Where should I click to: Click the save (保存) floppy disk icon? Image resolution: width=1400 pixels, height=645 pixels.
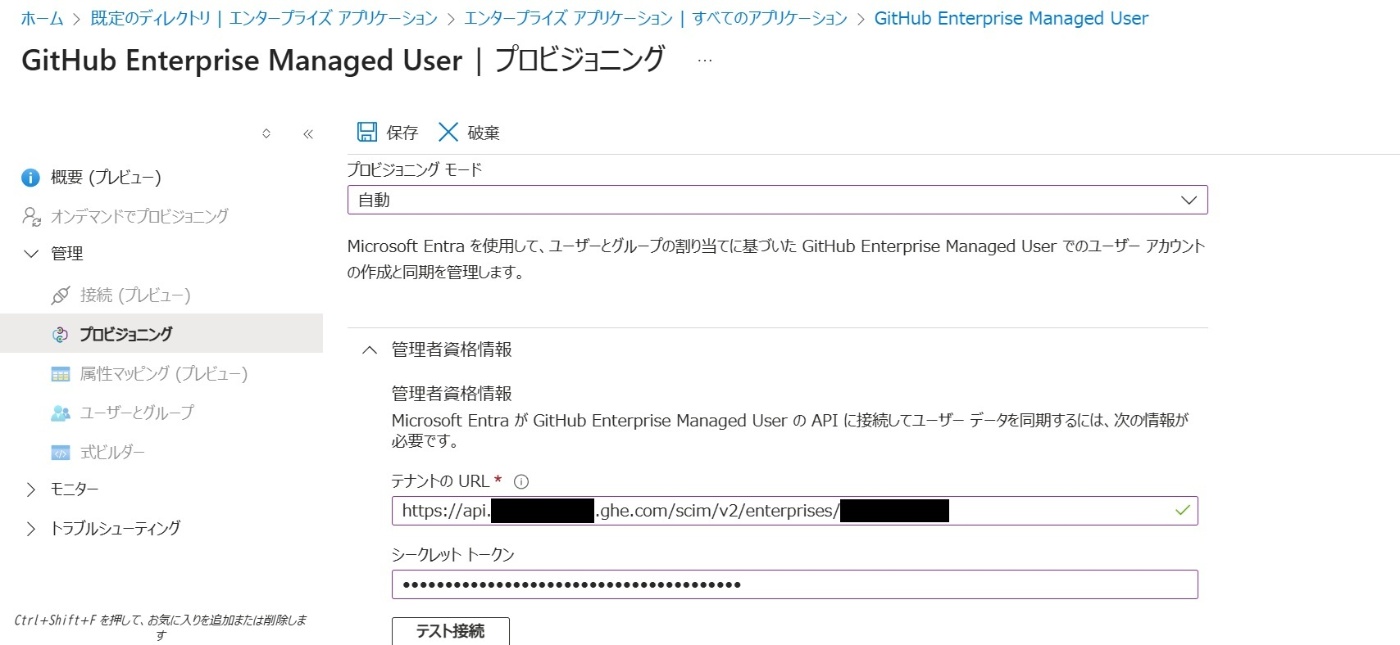367,132
